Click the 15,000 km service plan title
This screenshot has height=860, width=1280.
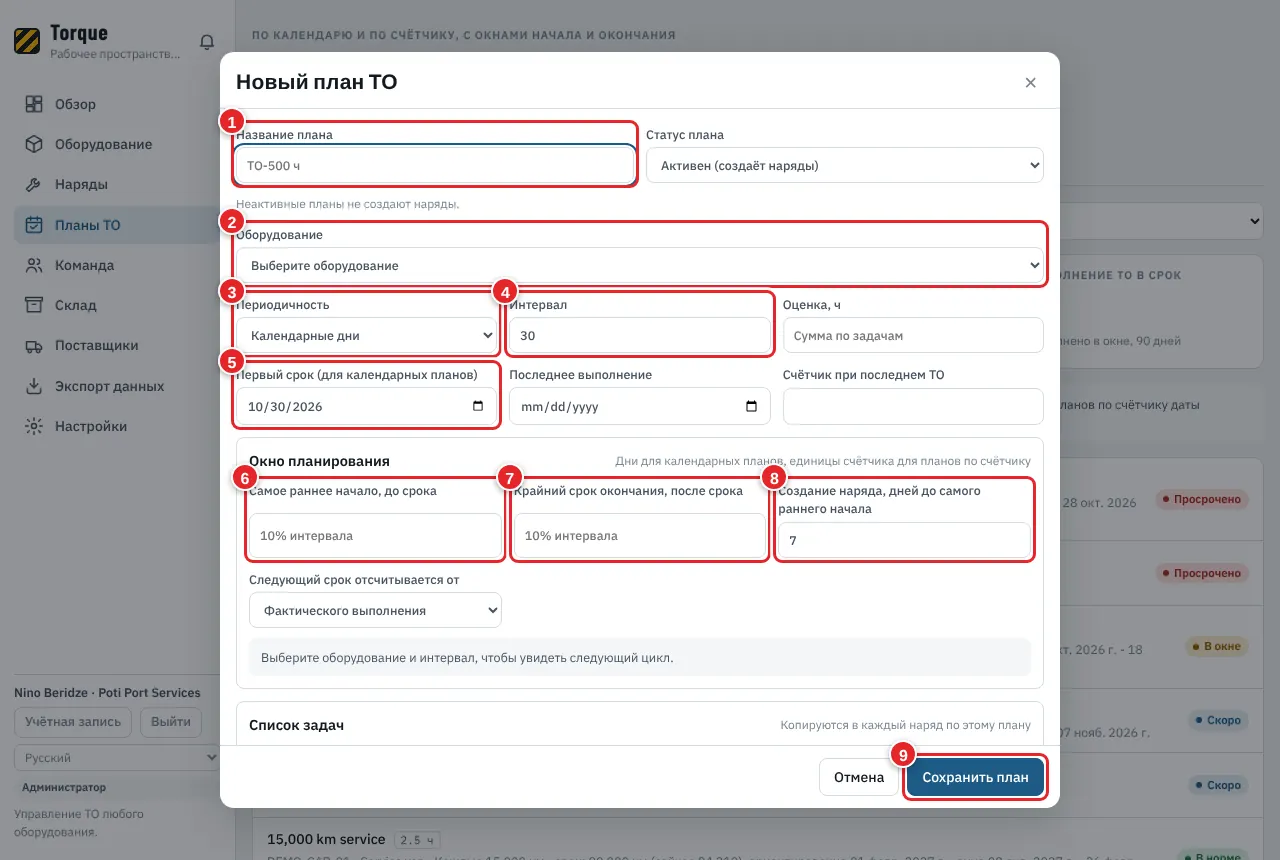[x=326, y=839]
